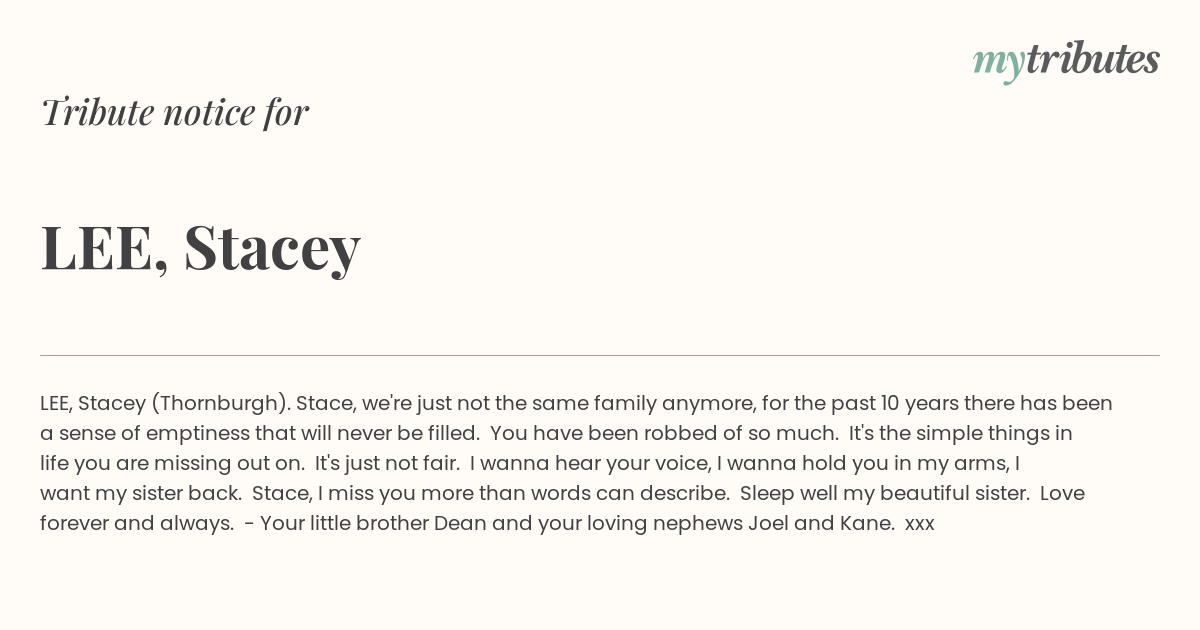Click 'Joel and Kane' nephews' names
Viewport: 1200px width, 630px height.
click(x=820, y=524)
